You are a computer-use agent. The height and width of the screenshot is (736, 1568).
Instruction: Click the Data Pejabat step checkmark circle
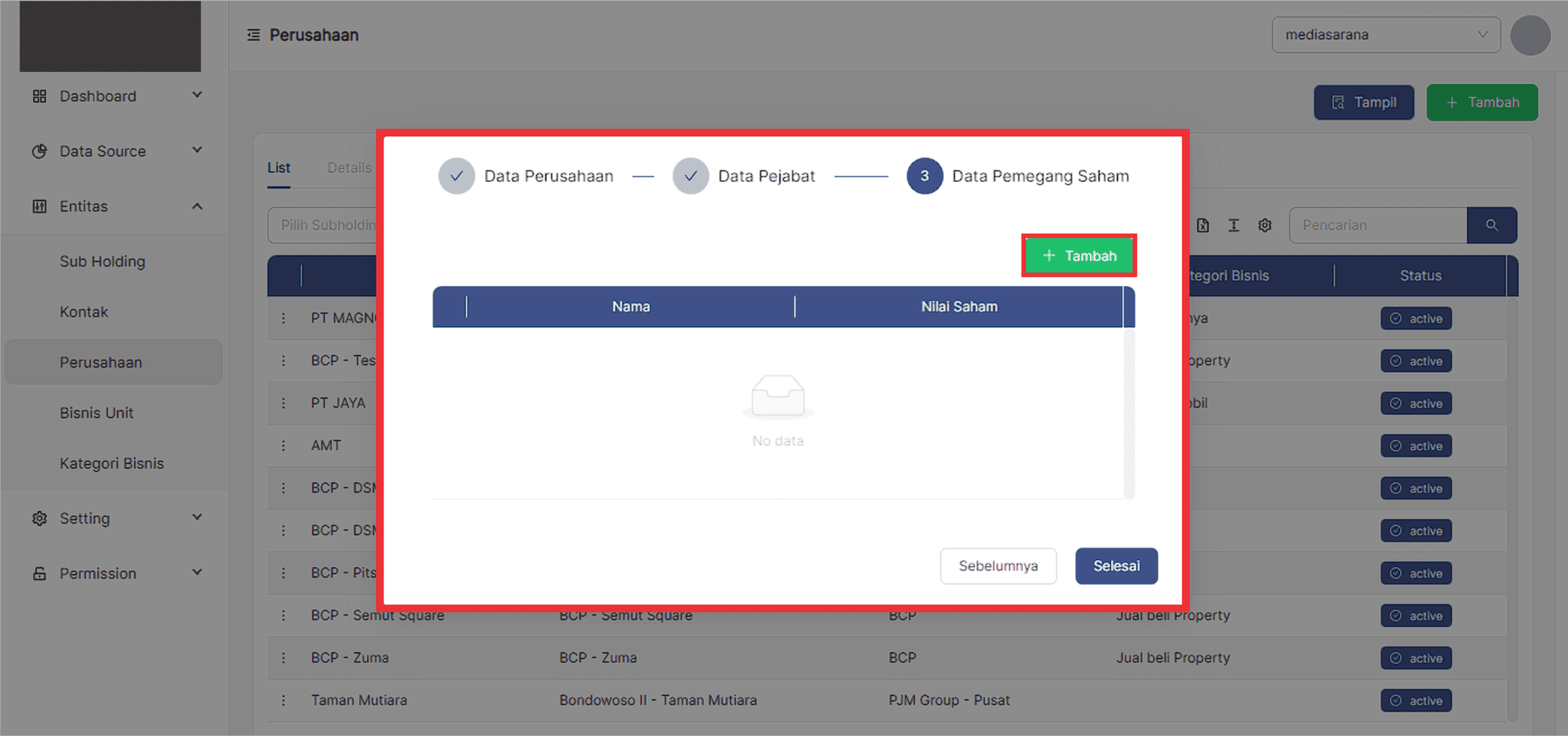pyautogui.click(x=690, y=176)
